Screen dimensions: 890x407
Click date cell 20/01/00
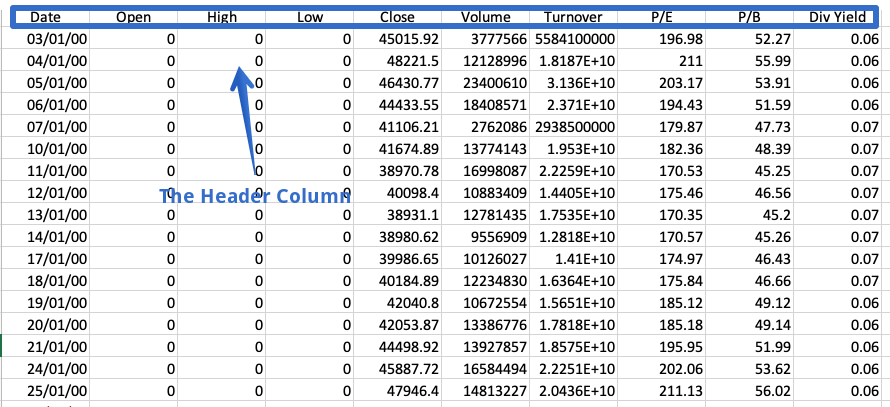[45, 325]
